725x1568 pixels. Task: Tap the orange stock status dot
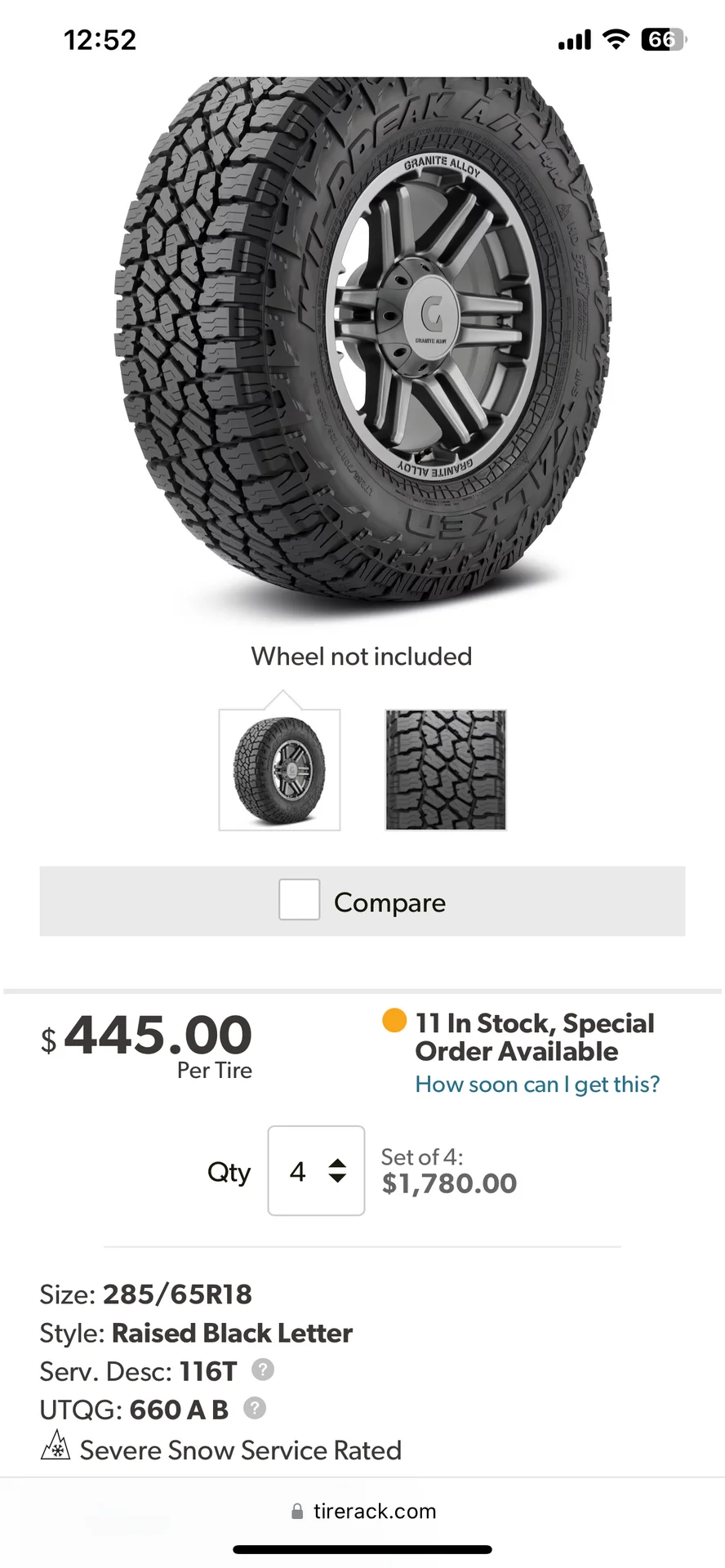click(x=394, y=1021)
